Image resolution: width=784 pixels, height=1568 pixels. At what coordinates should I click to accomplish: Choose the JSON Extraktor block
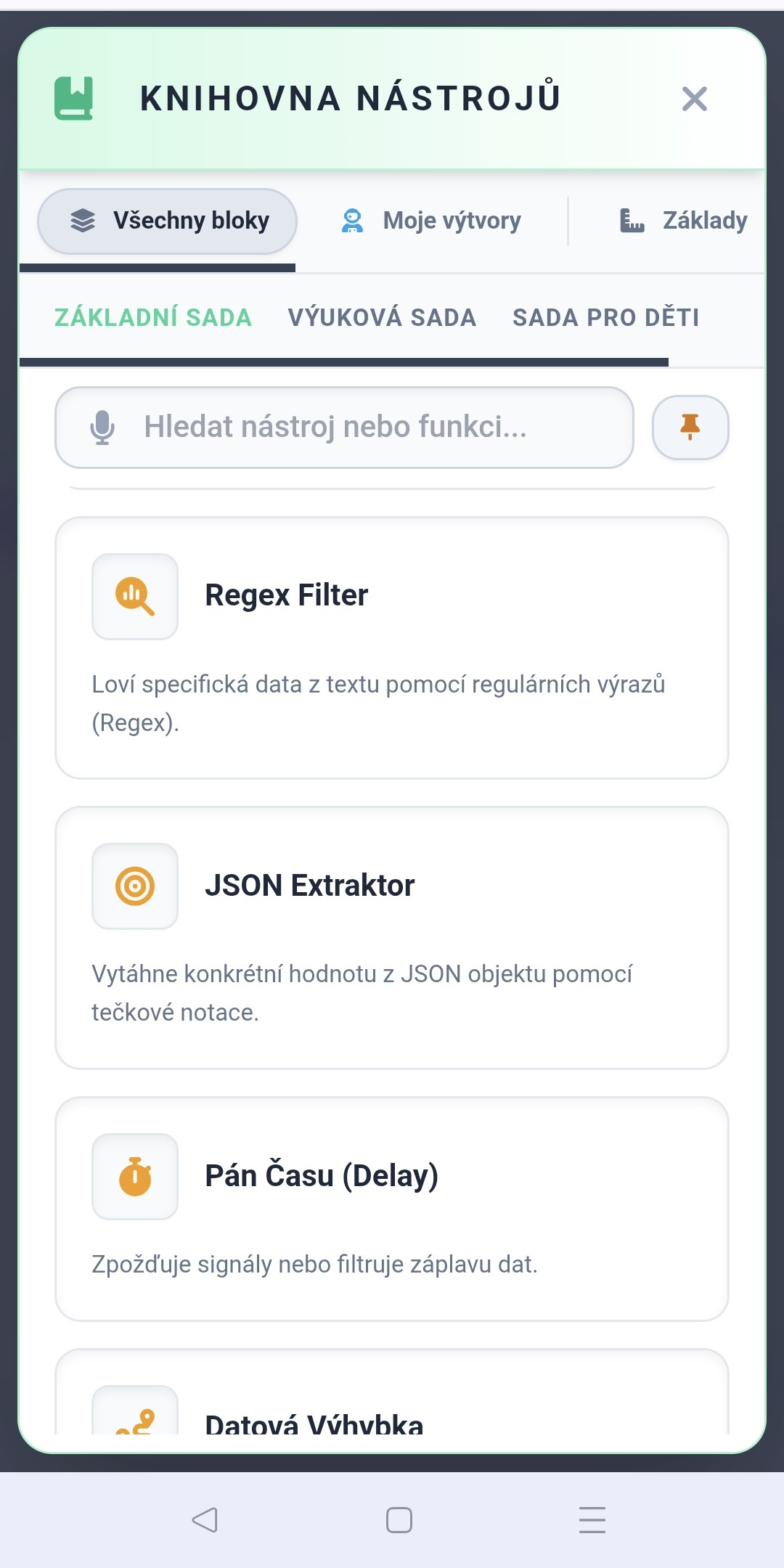point(392,938)
